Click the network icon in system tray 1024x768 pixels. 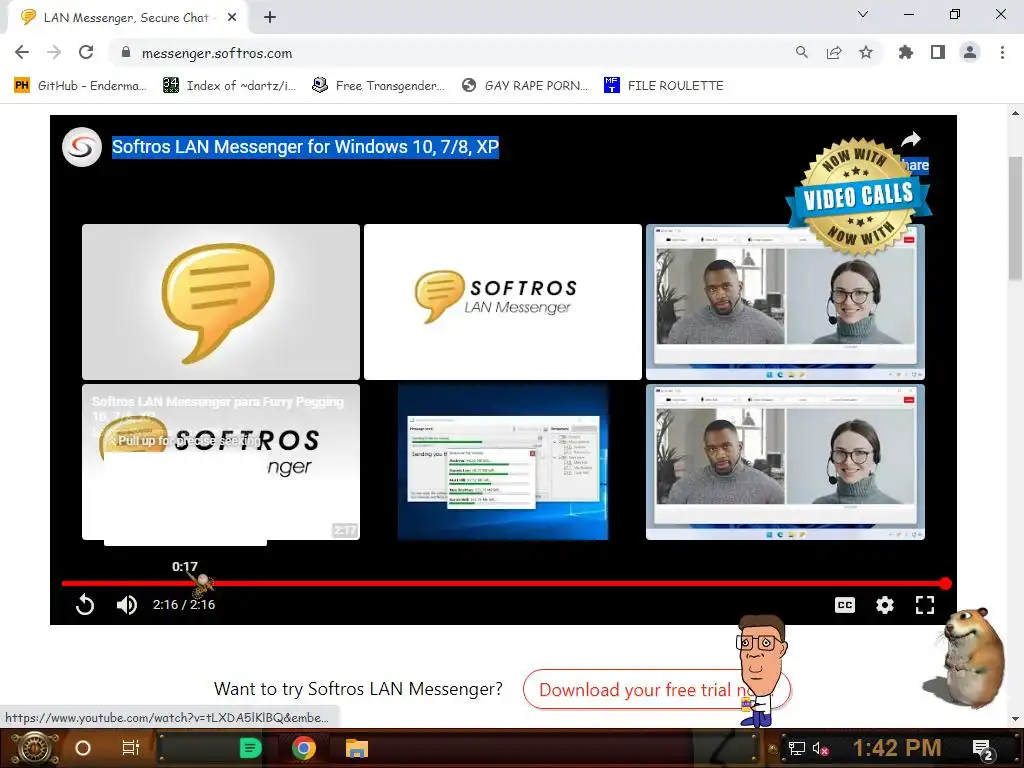click(x=797, y=748)
